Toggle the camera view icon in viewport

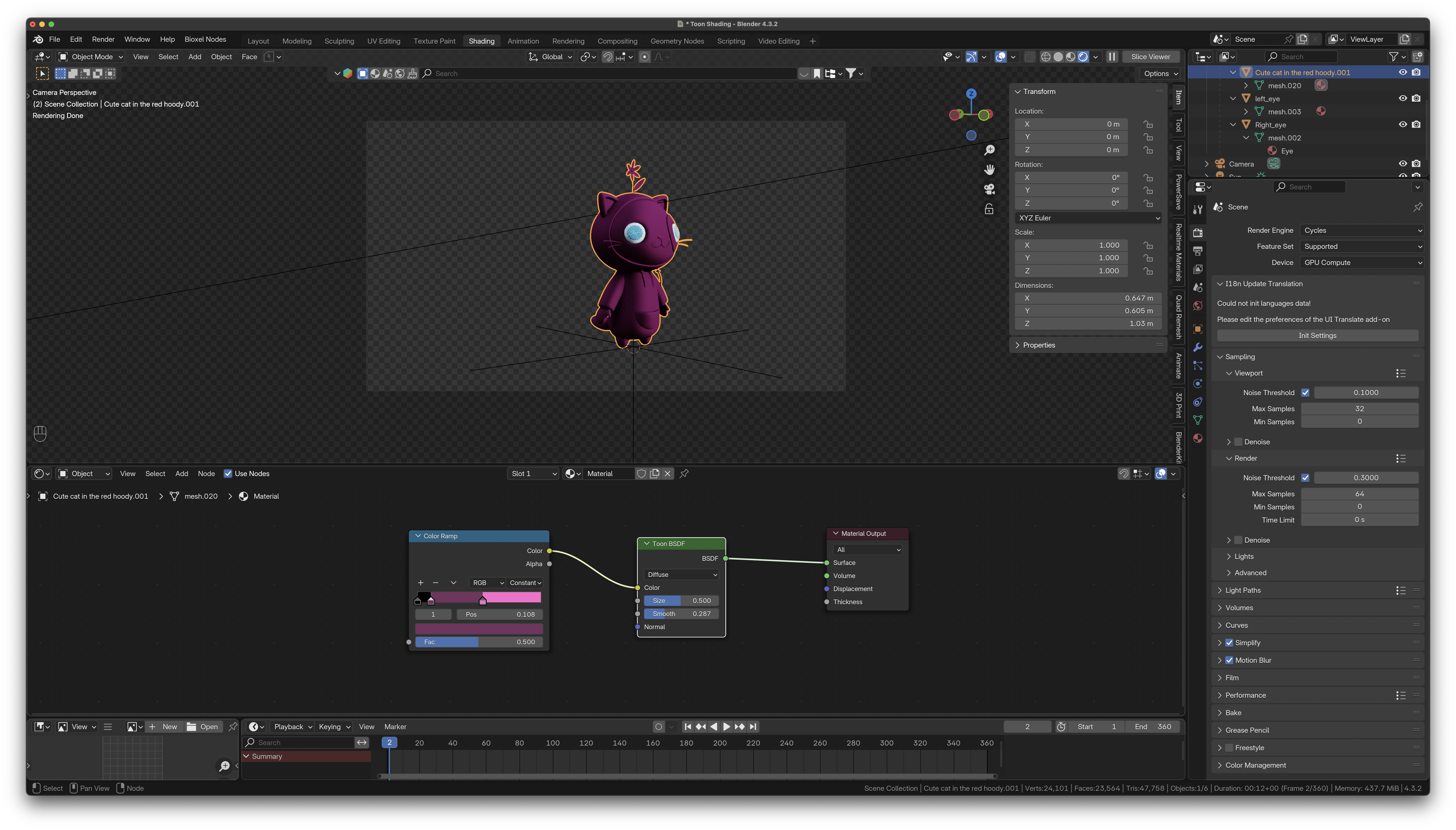tap(989, 189)
